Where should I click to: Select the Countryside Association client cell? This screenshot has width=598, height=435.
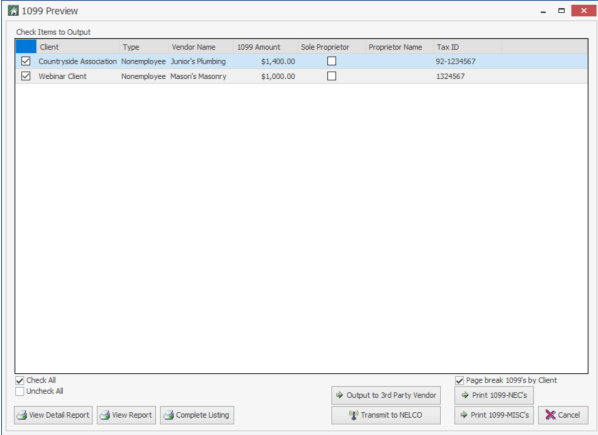tap(77, 61)
